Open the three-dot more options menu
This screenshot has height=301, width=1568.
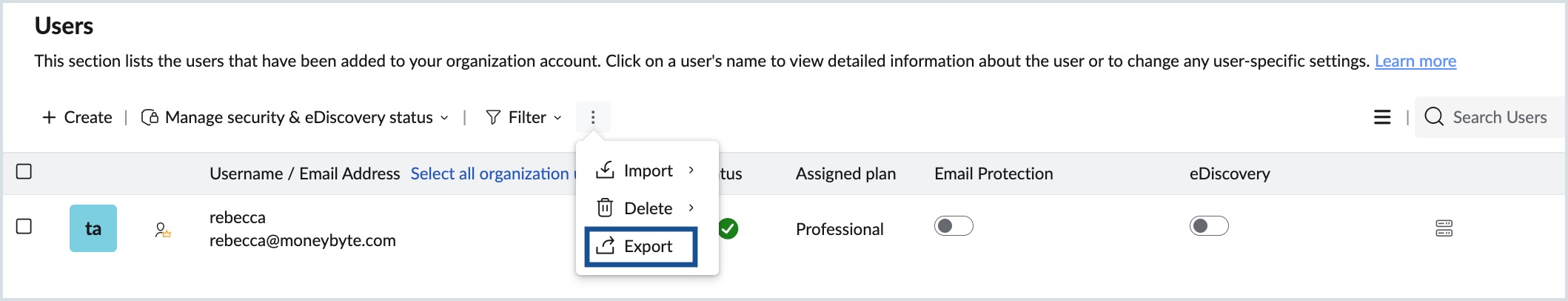click(x=593, y=117)
